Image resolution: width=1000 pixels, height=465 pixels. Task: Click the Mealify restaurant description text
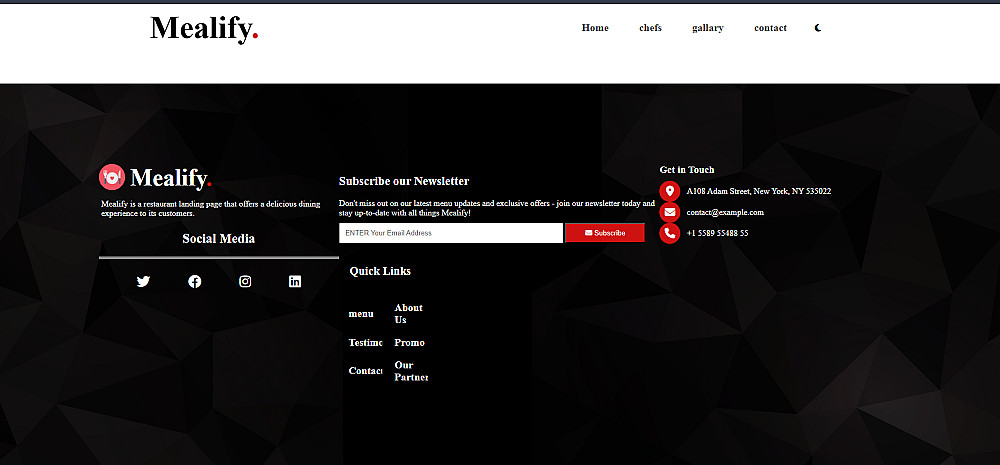coord(210,209)
